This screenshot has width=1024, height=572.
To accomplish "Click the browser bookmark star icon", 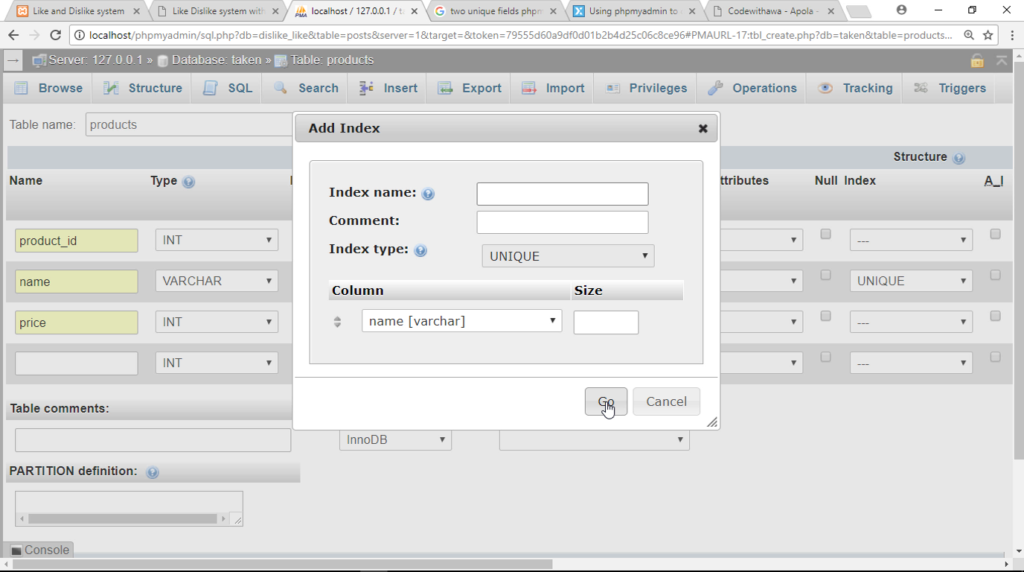I will tap(988, 35).
